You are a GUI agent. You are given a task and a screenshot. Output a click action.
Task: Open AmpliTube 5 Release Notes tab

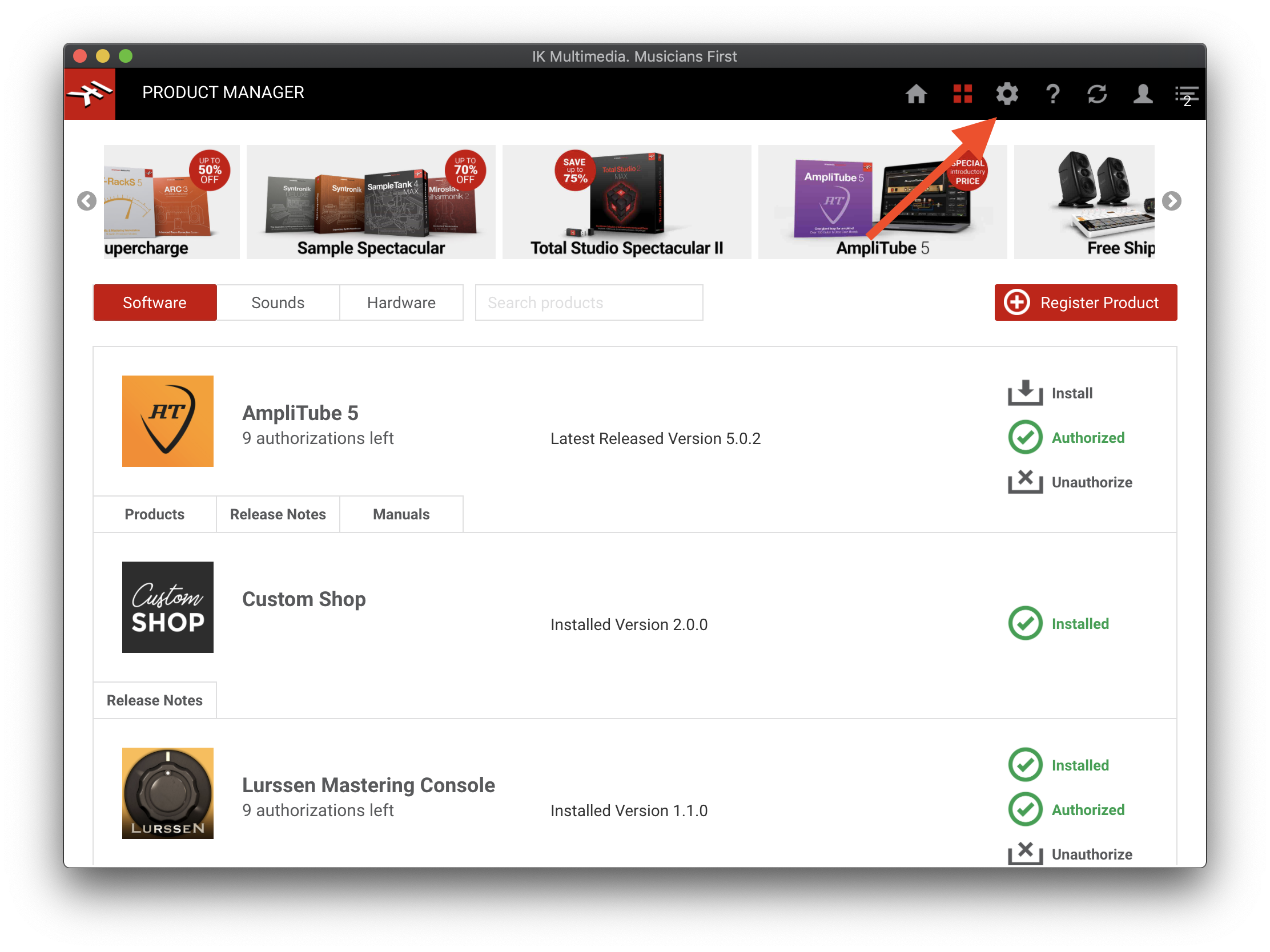278,514
